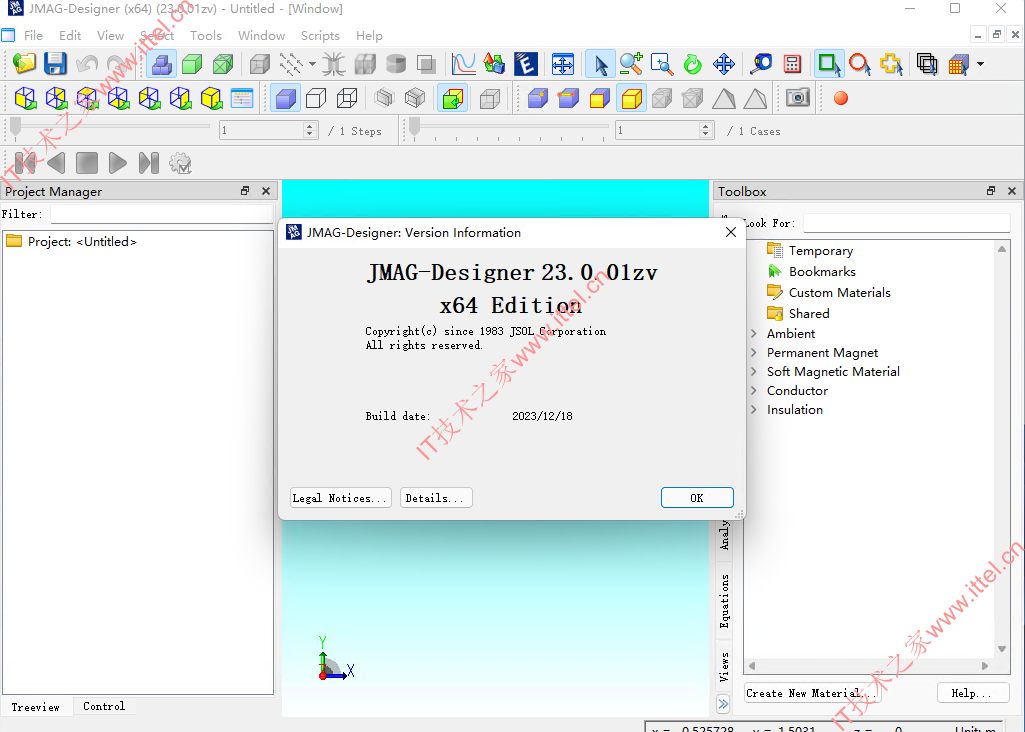Open the Tools menu

click(205, 36)
